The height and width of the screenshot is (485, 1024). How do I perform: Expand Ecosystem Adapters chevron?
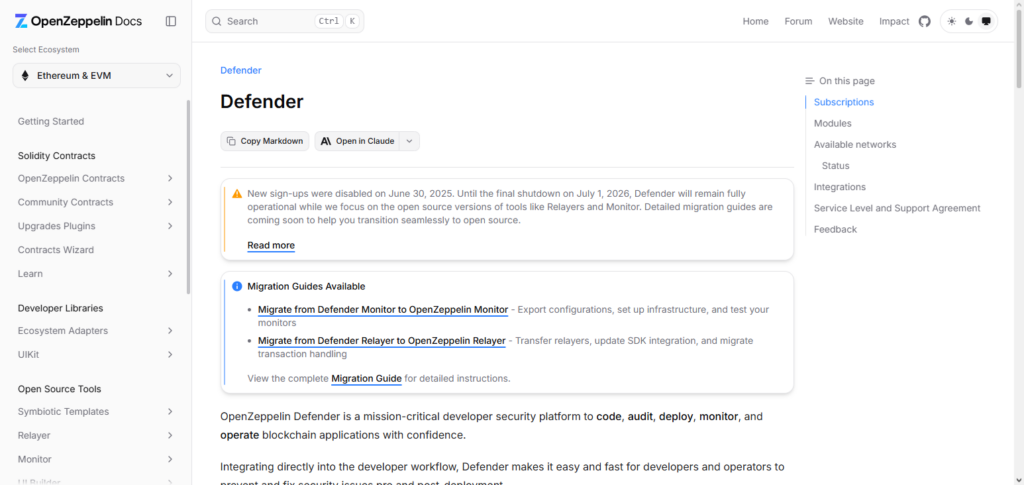pyautogui.click(x=170, y=331)
